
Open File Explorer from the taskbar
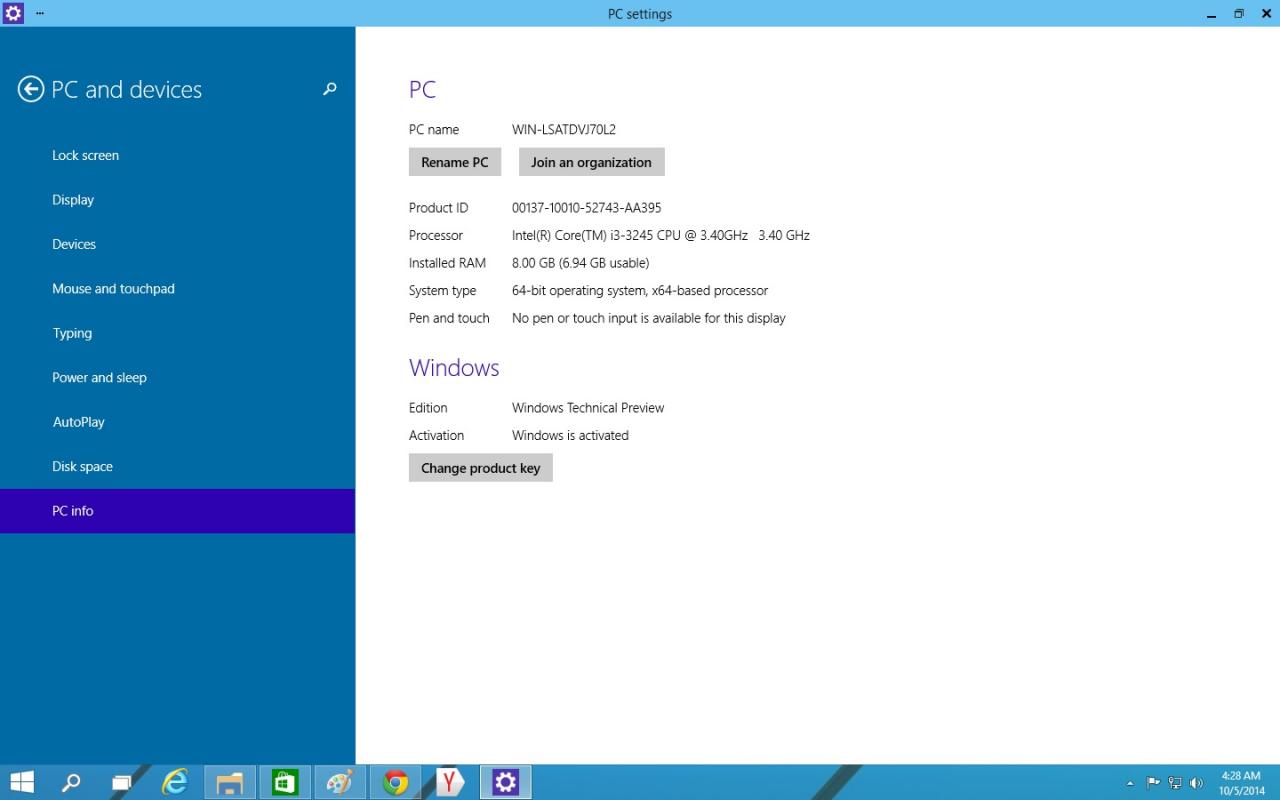[230, 782]
